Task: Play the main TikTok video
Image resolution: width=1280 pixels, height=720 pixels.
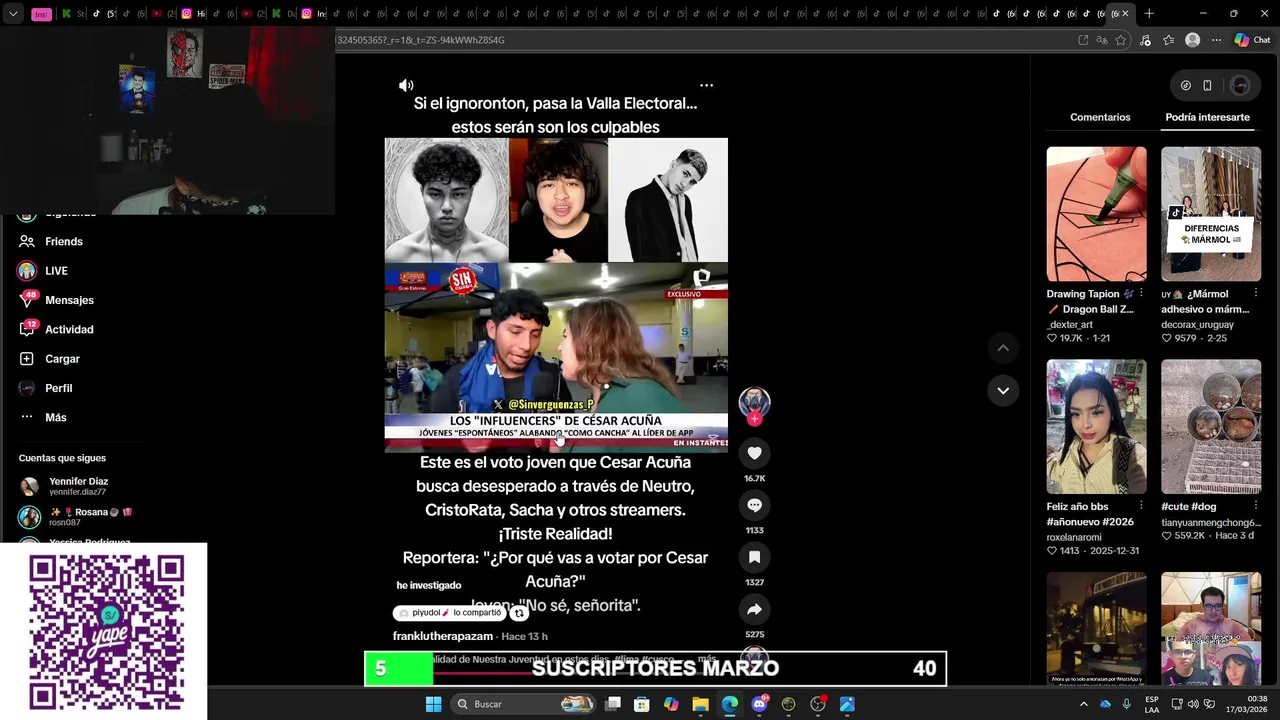Action: point(556,295)
